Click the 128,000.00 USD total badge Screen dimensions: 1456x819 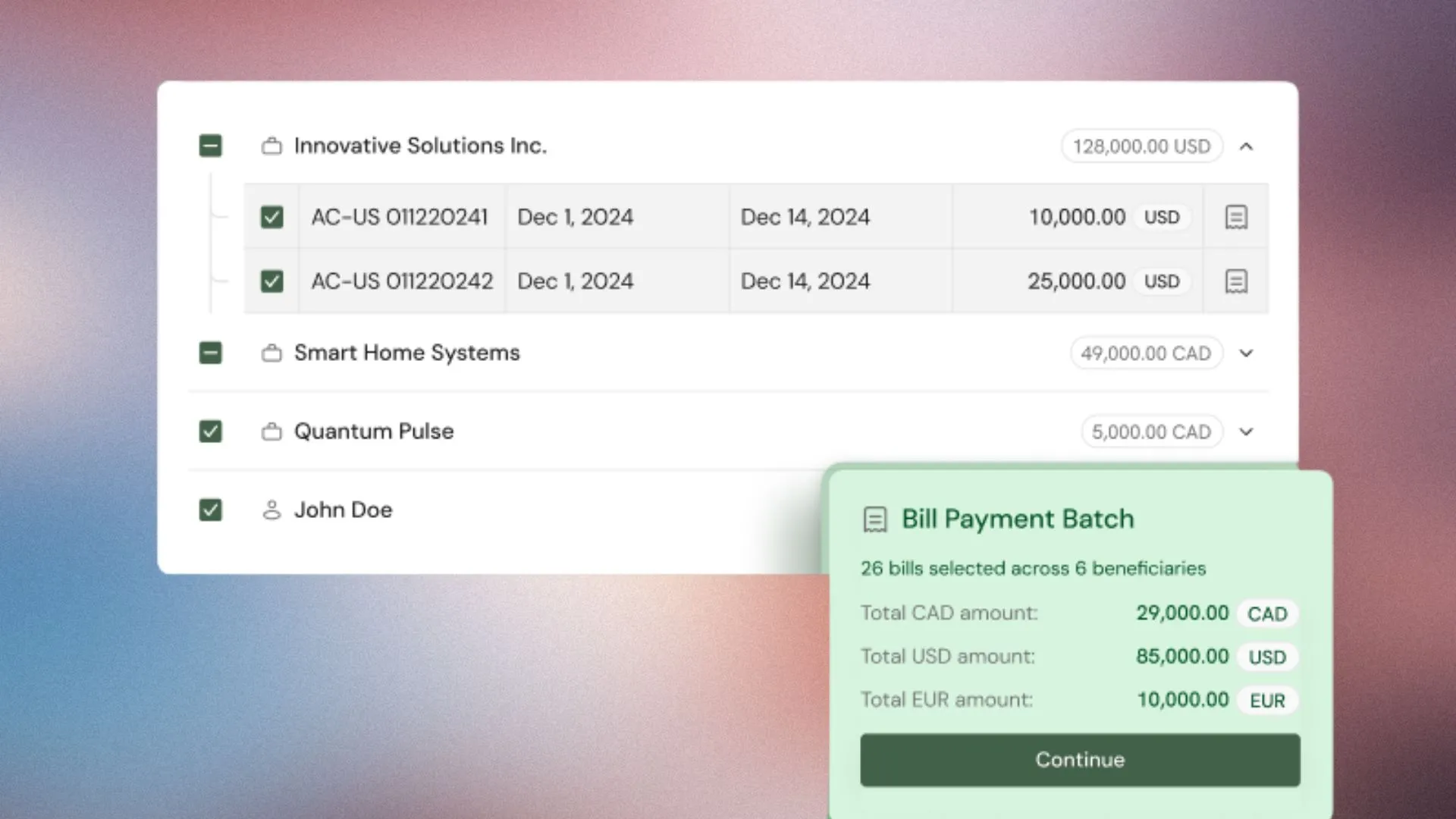[x=1141, y=146]
